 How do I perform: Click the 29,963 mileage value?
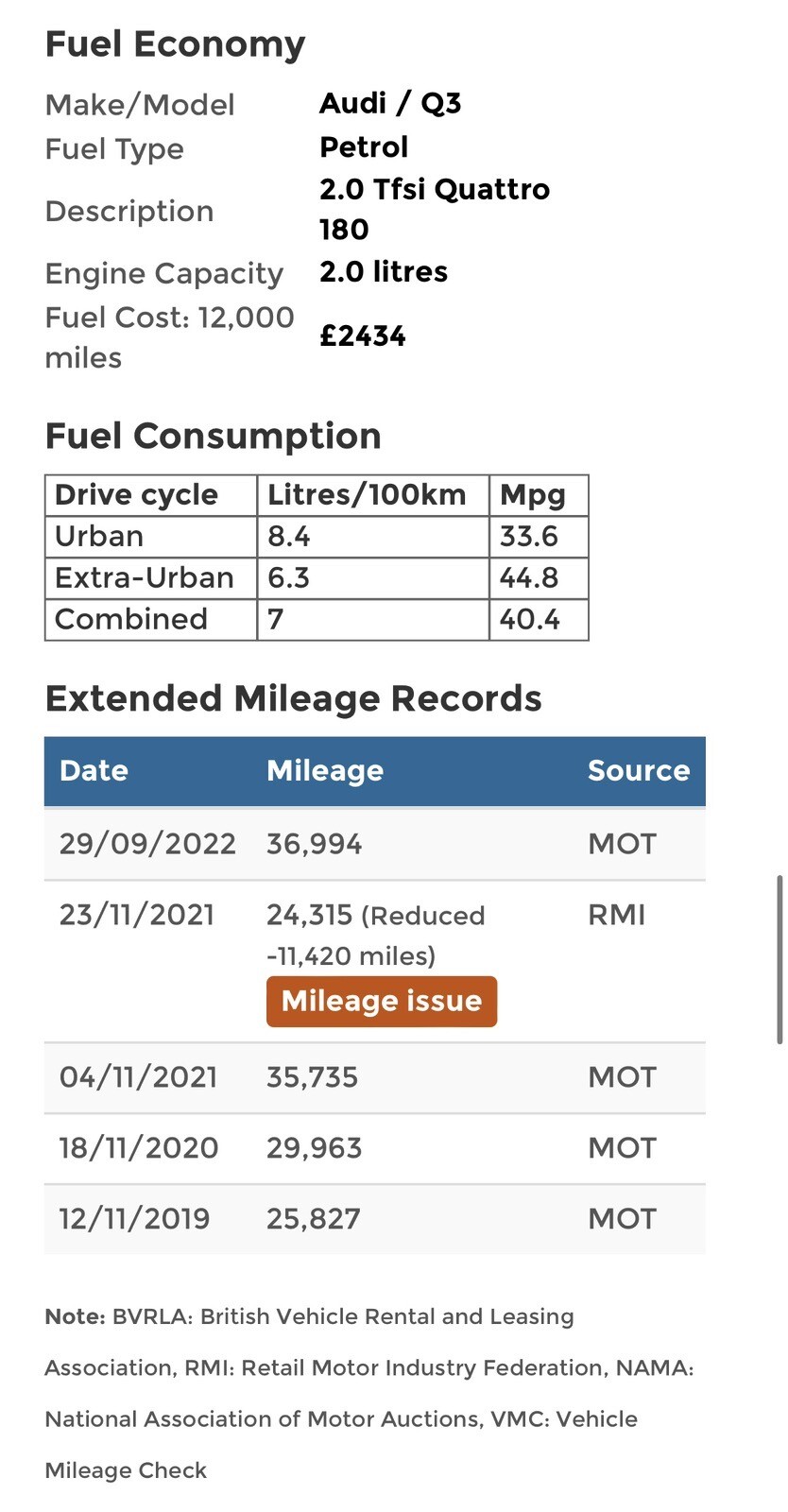(x=315, y=1148)
